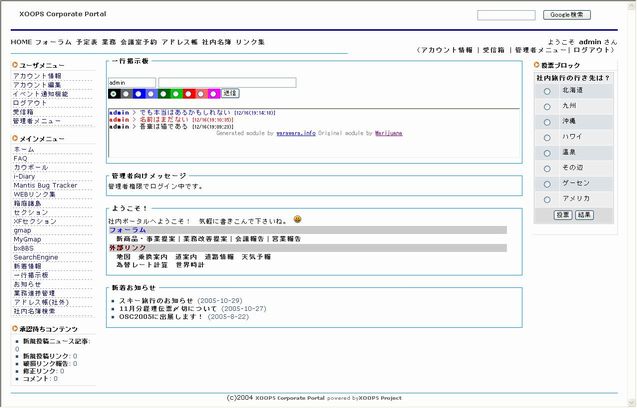Image resolution: width=637 pixels, height=408 pixels.
Task: Select the red color option in shoutbox
Action: 189,93
